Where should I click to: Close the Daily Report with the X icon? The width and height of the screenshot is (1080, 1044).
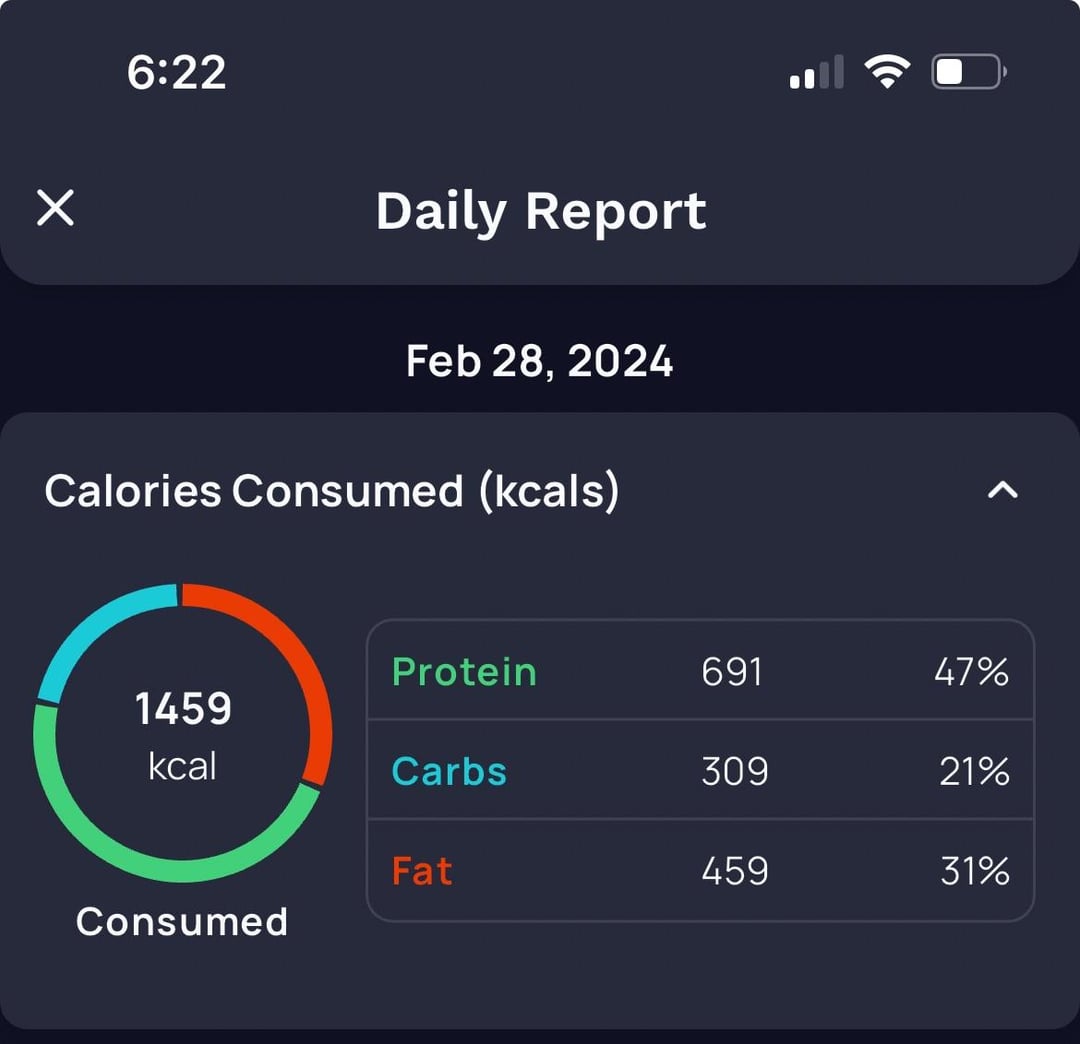55,208
